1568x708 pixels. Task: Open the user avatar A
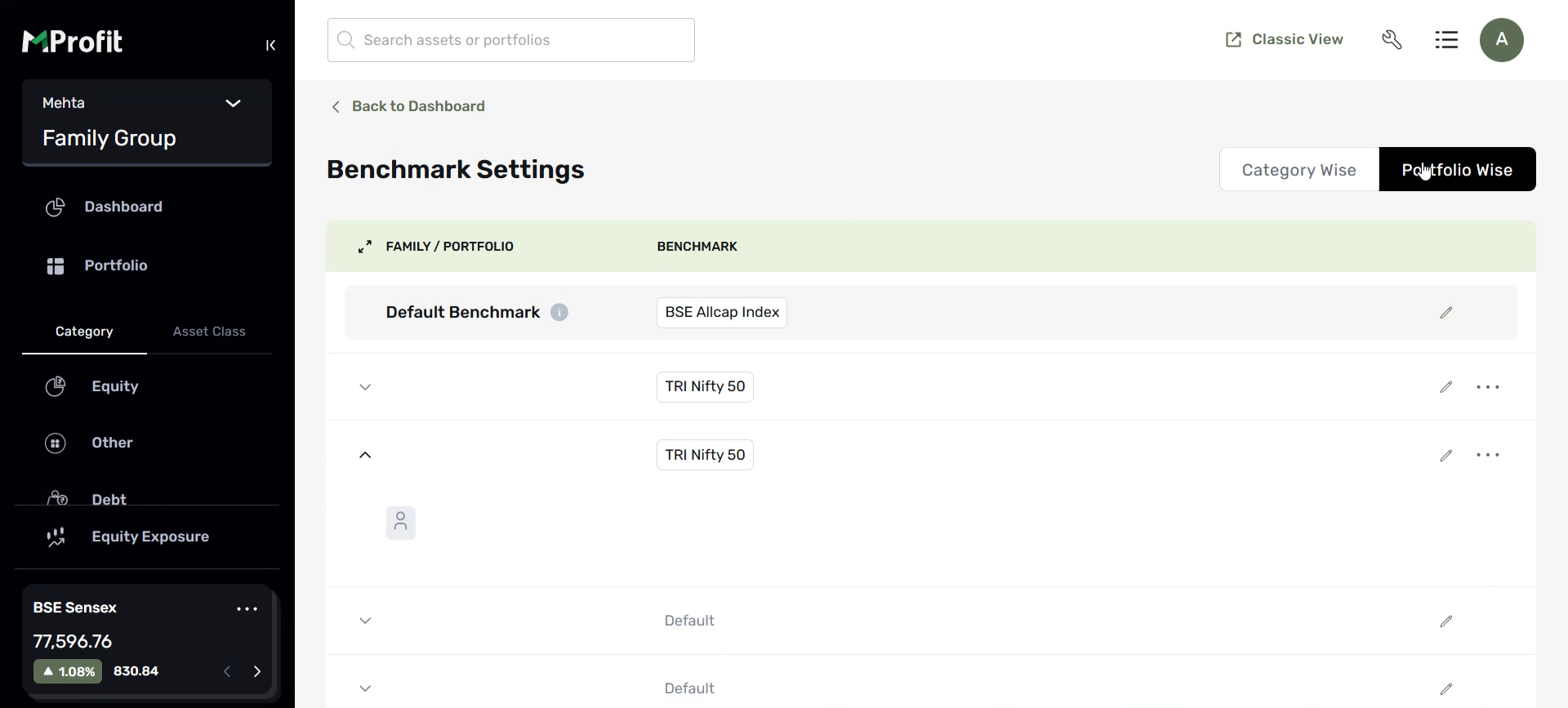[x=1502, y=40]
